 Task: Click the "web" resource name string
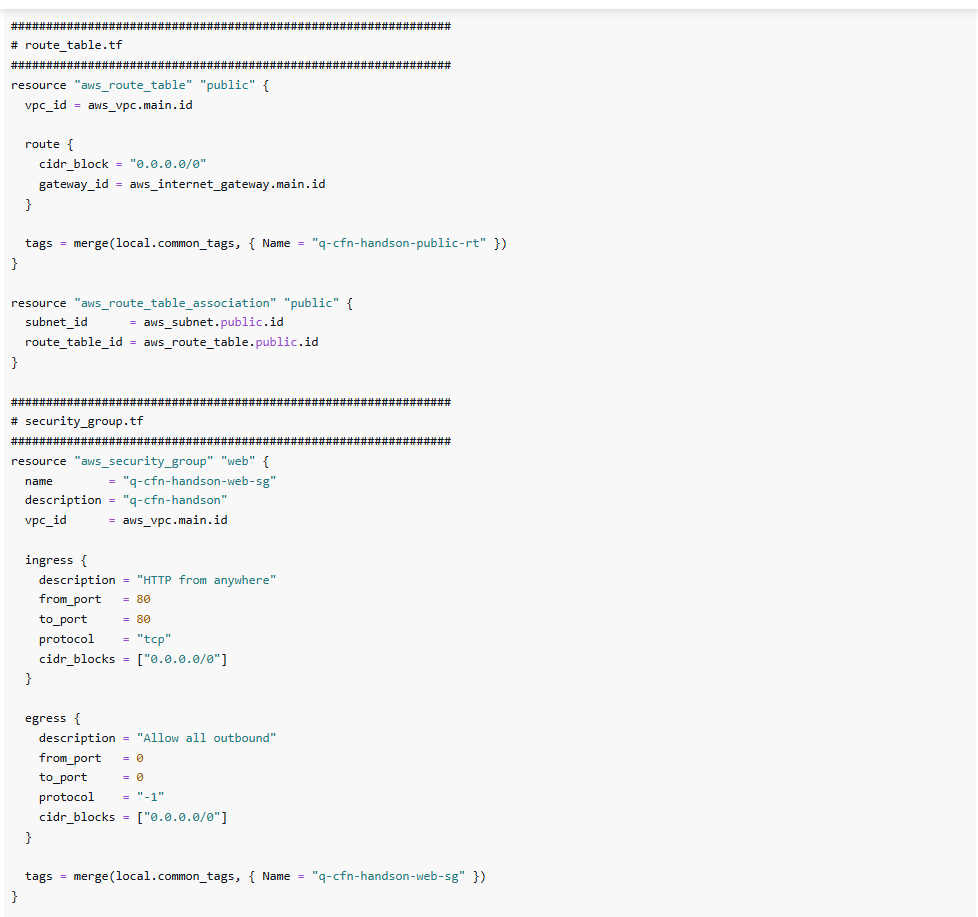tap(238, 462)
